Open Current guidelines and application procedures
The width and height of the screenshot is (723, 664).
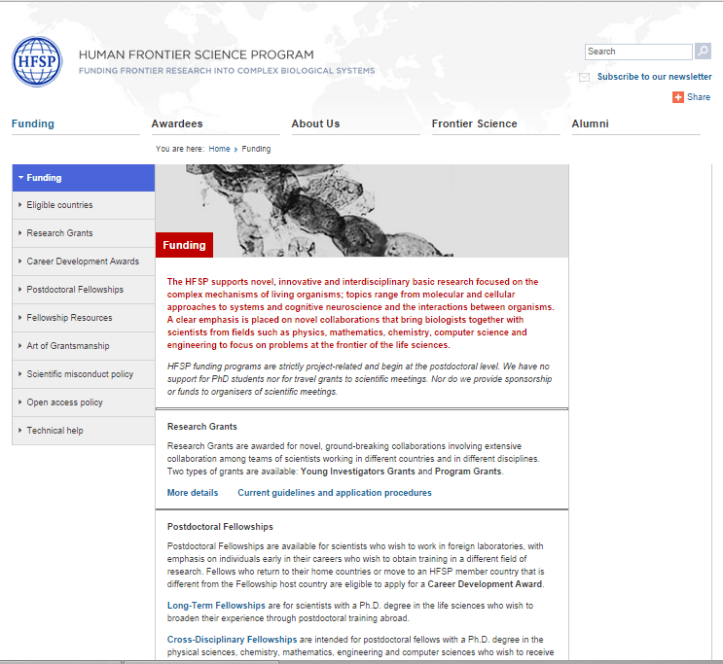point(334,493)
